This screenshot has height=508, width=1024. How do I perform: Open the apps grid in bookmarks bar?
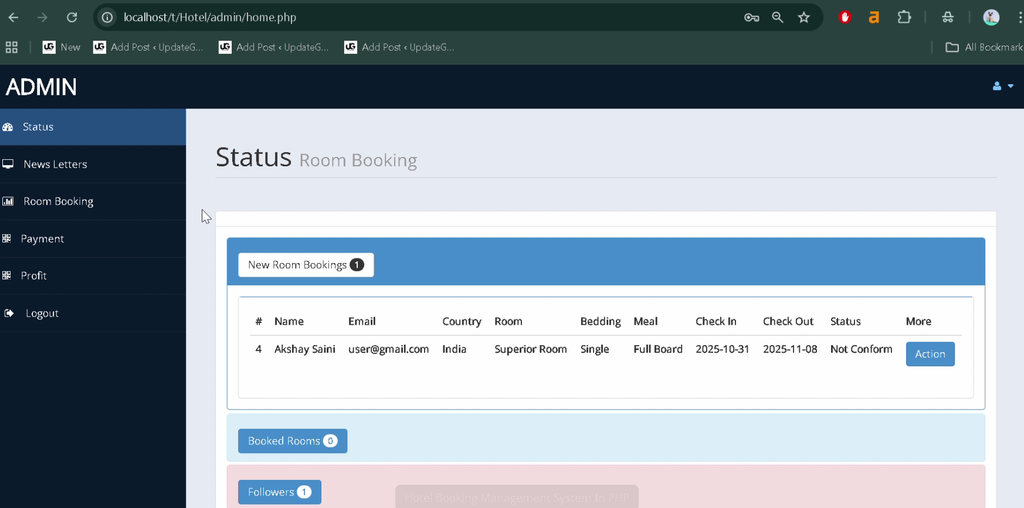(x=11, y=47)
